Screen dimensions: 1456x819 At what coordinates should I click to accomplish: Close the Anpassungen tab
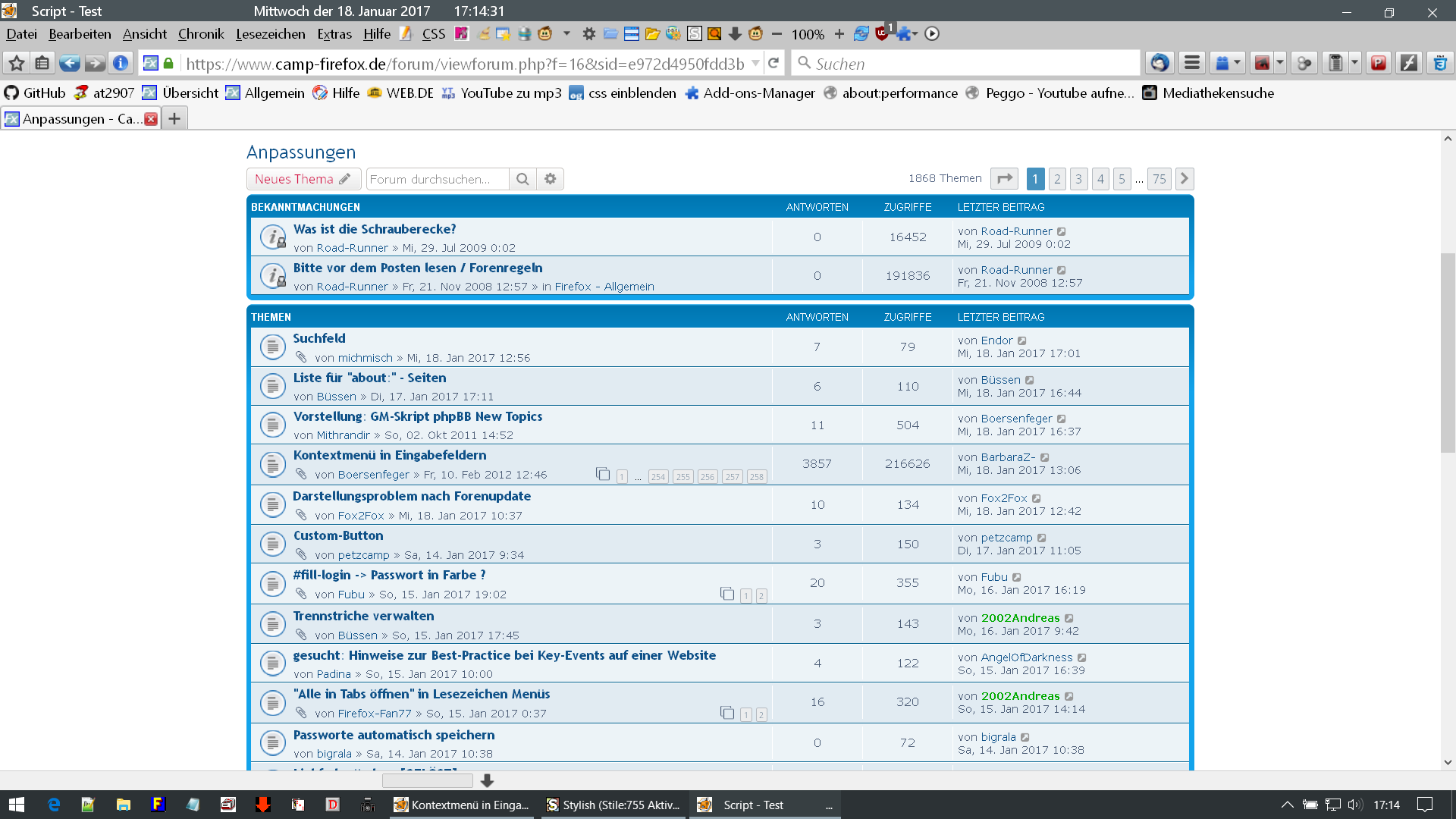pos(151,119)
